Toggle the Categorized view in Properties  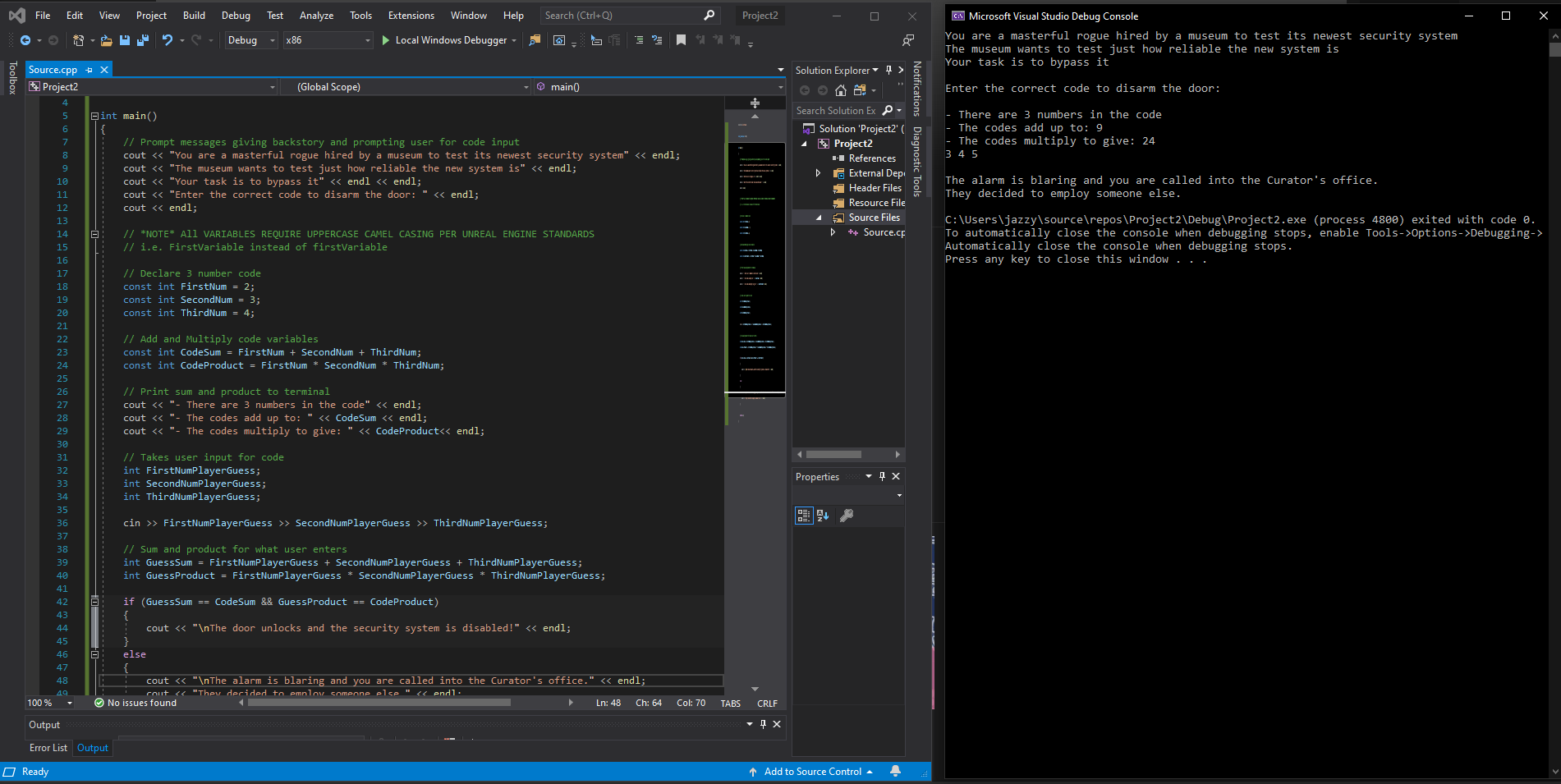[x=804, y=516]
